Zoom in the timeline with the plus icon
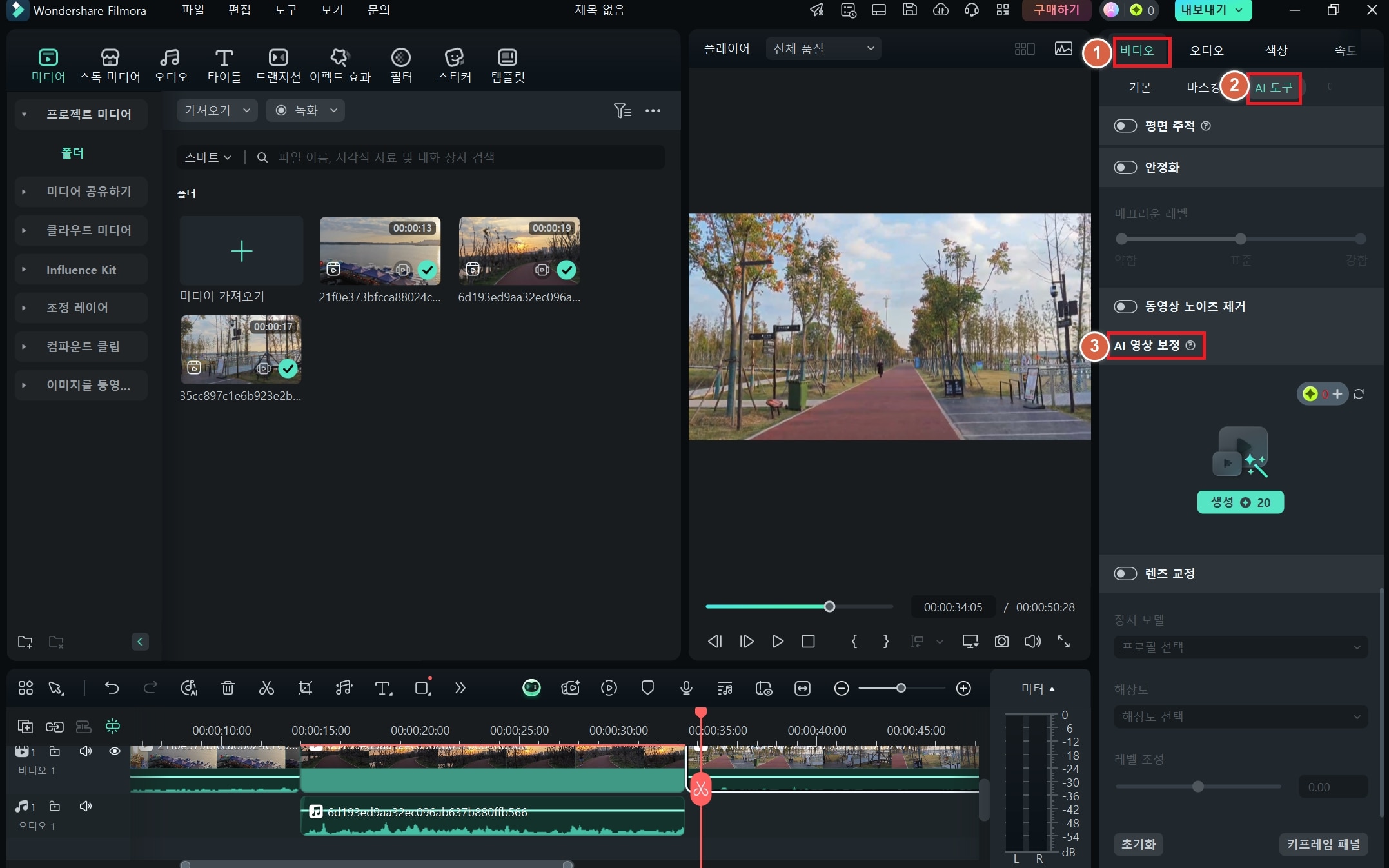The width and height of the screenshot is (1389, 868). 963,688
